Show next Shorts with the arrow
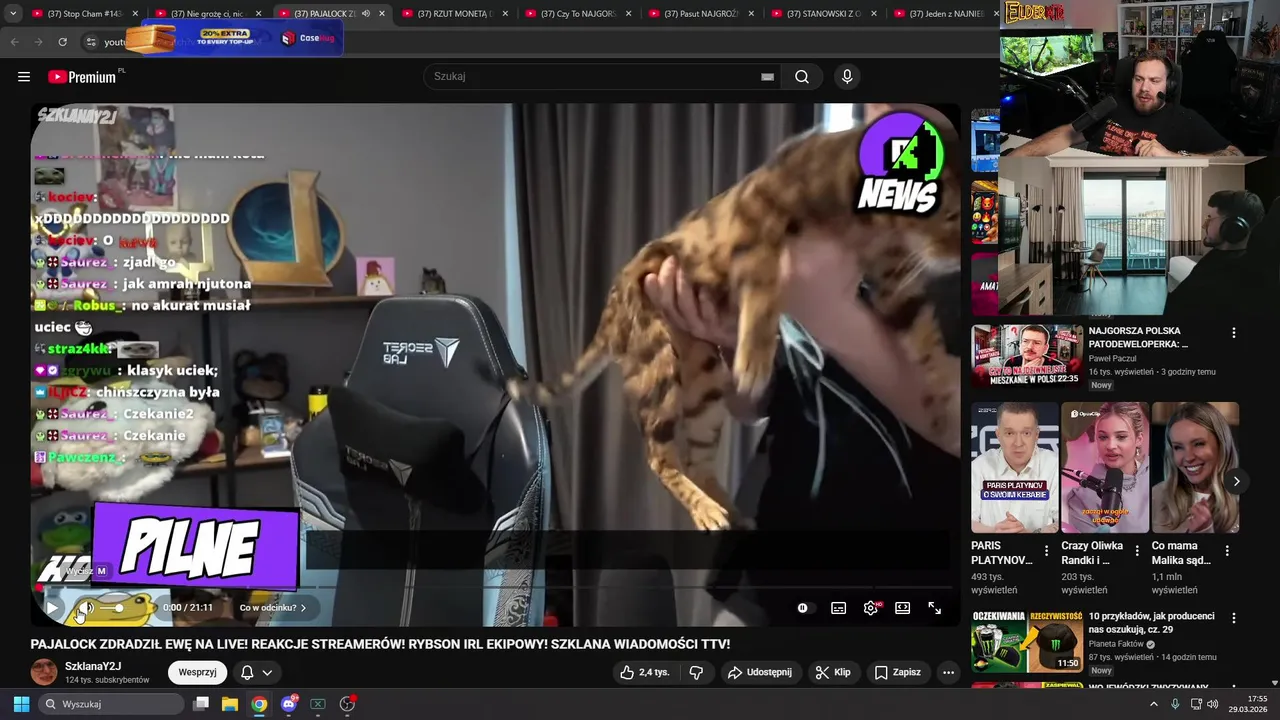 pyautogui.click(x=1236, y=481)
